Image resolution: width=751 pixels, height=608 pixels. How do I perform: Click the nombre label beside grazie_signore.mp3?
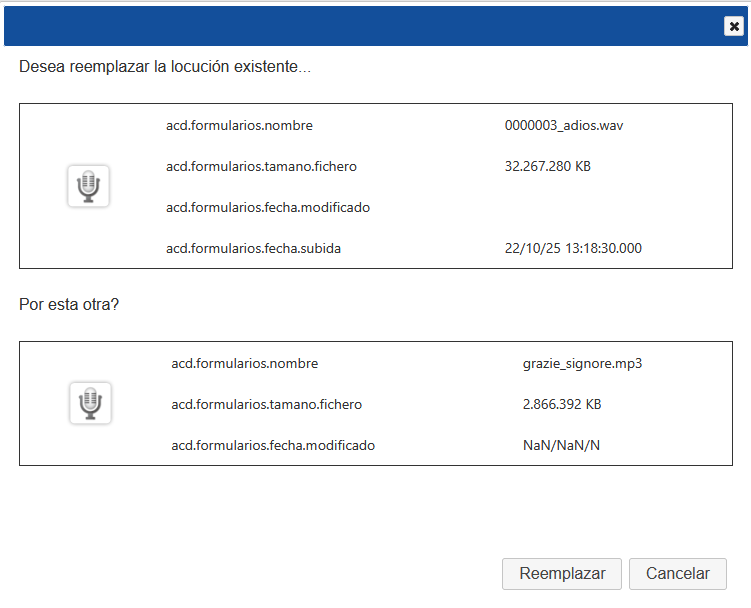244,363
